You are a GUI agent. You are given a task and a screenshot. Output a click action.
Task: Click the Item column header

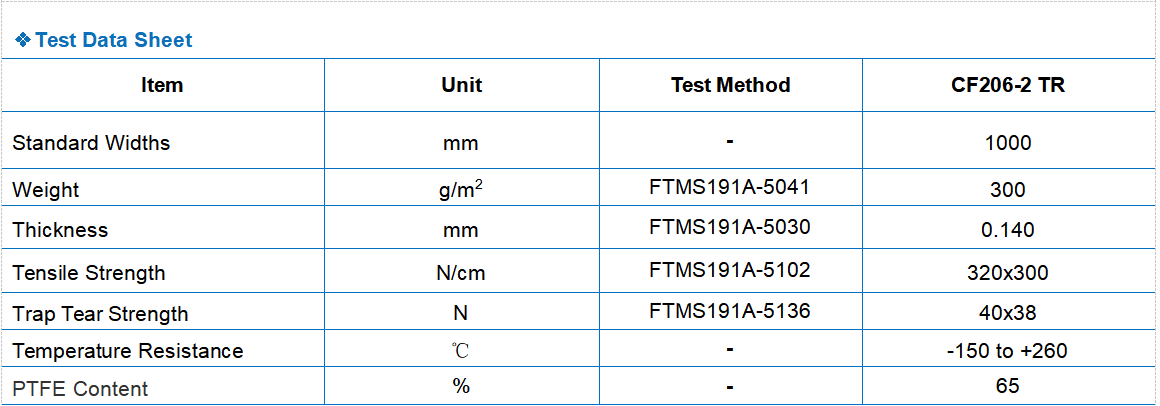coord(162,85)
